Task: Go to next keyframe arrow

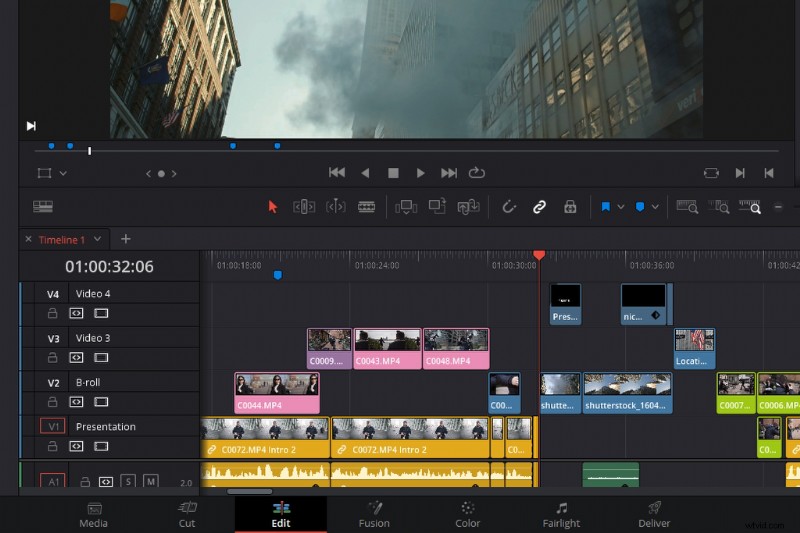Action: pos(174,173)
